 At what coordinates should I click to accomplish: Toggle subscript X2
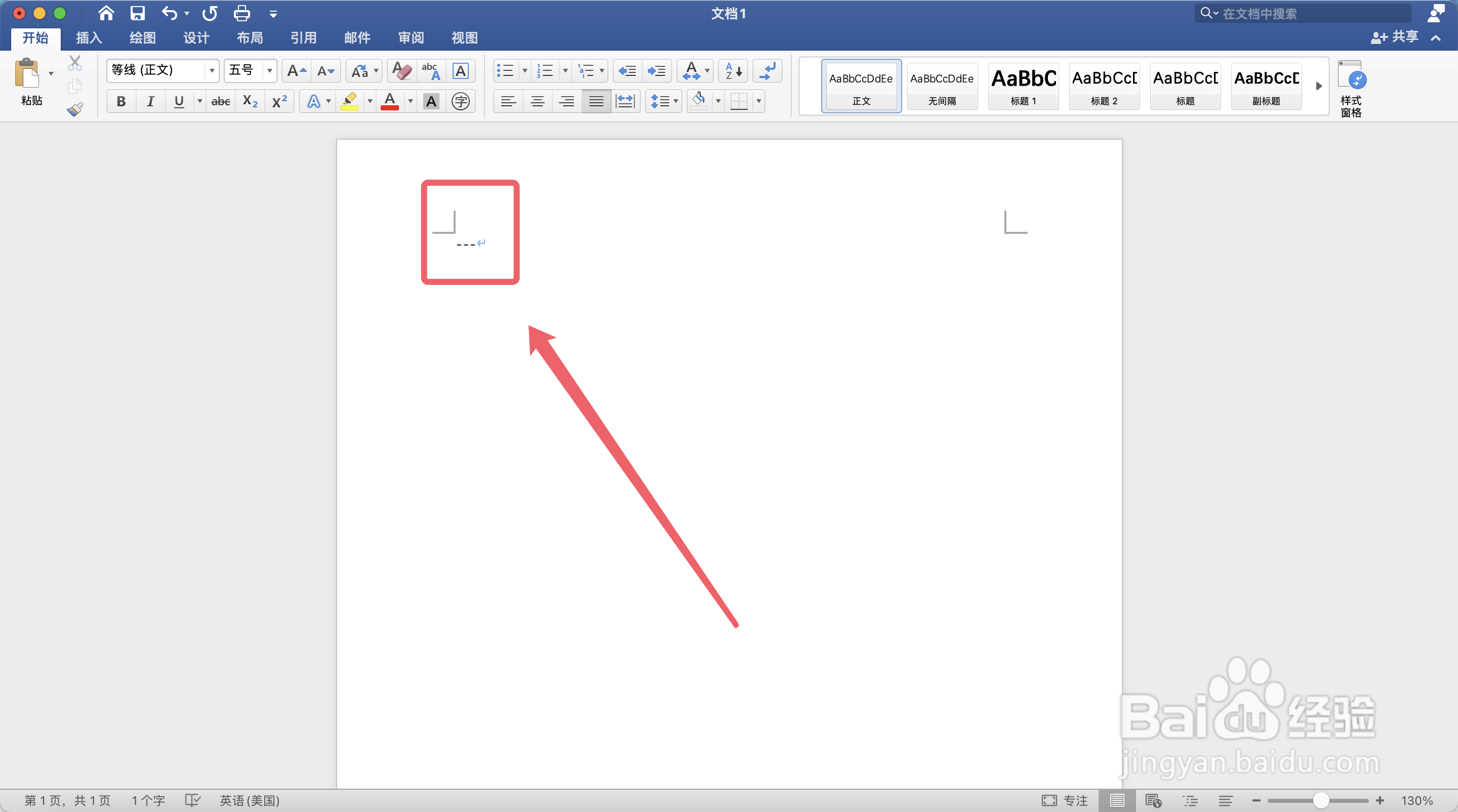point(250,101)
